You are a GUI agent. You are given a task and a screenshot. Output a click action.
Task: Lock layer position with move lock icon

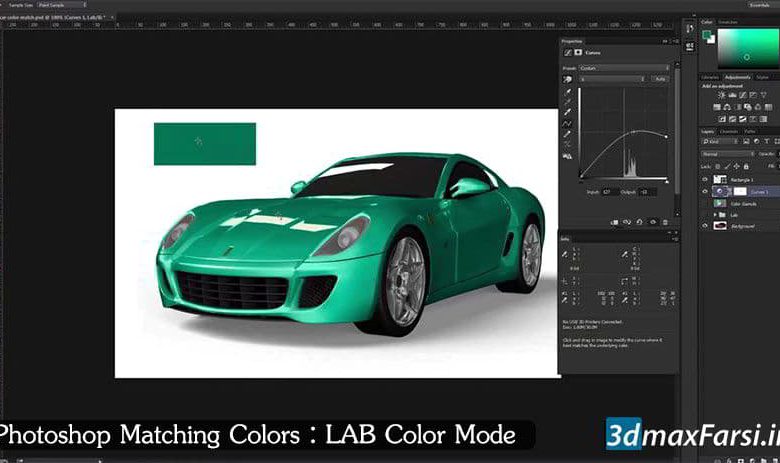tap(736, 167)
